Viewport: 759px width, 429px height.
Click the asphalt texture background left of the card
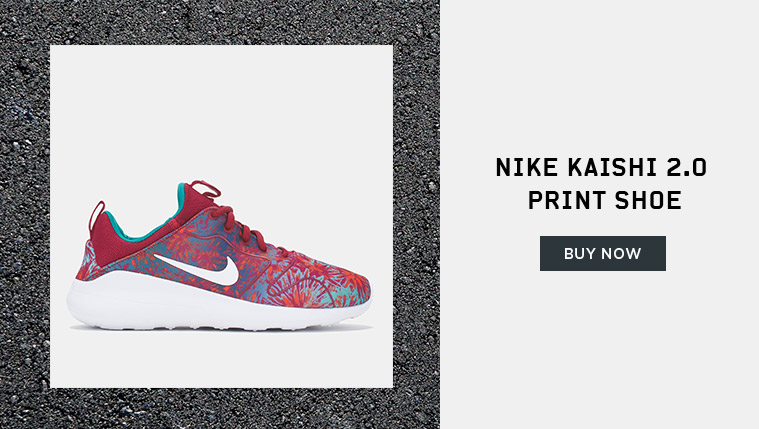(24, 213)
